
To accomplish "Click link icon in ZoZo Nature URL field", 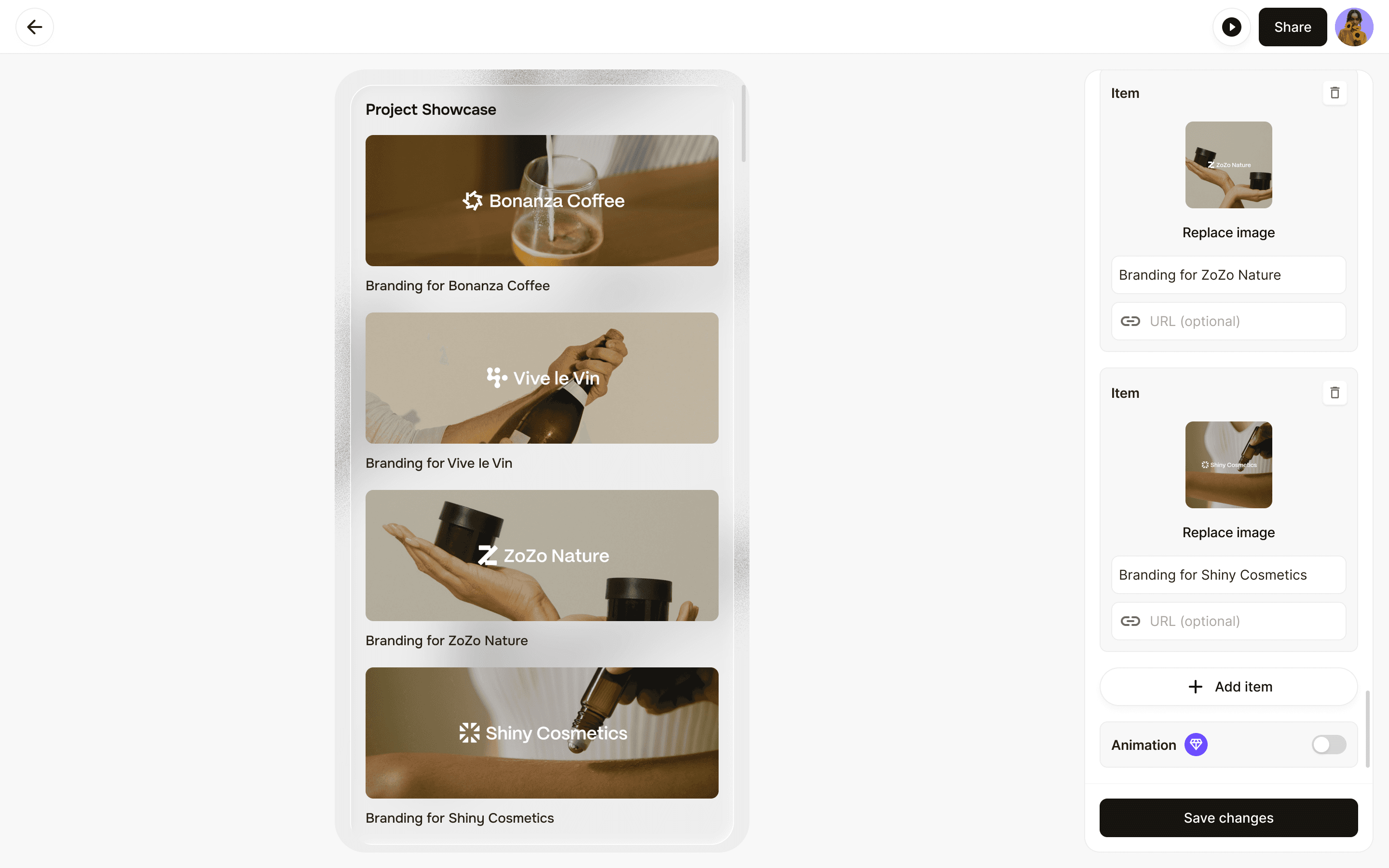I will (1130, 321).
